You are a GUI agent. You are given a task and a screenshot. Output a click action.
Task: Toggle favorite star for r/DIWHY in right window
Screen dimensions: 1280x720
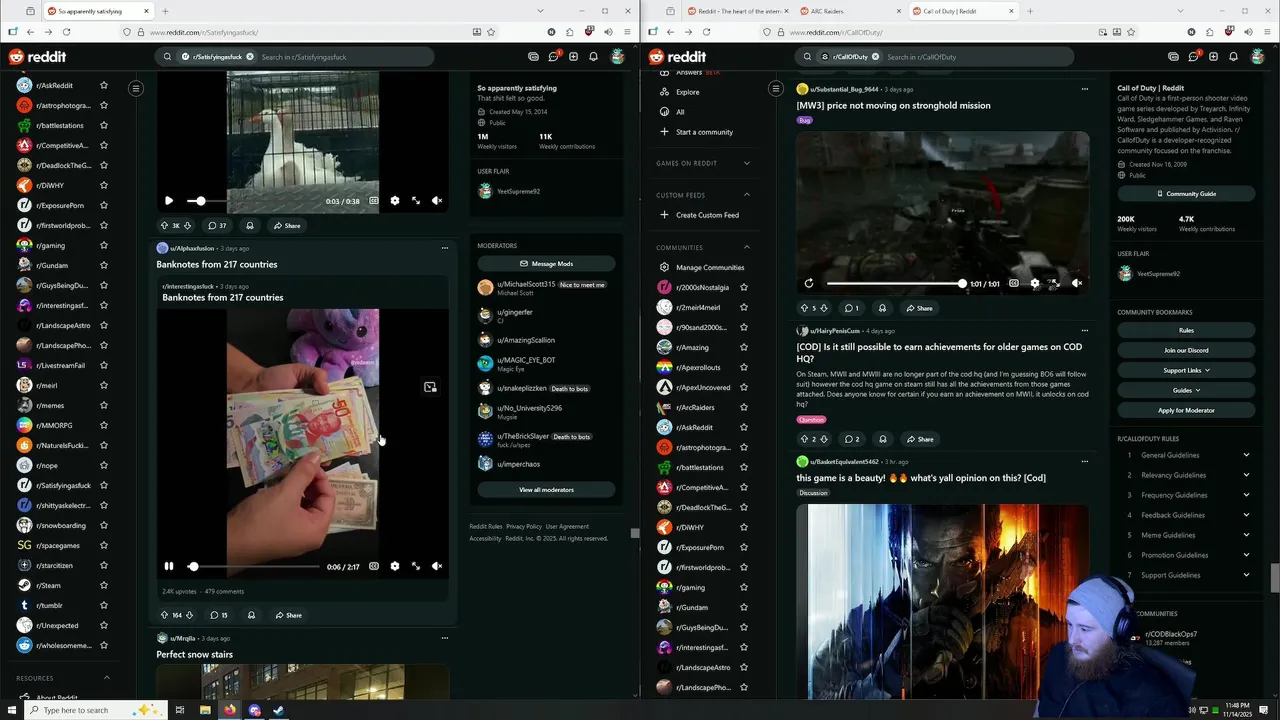pos(743,527)
